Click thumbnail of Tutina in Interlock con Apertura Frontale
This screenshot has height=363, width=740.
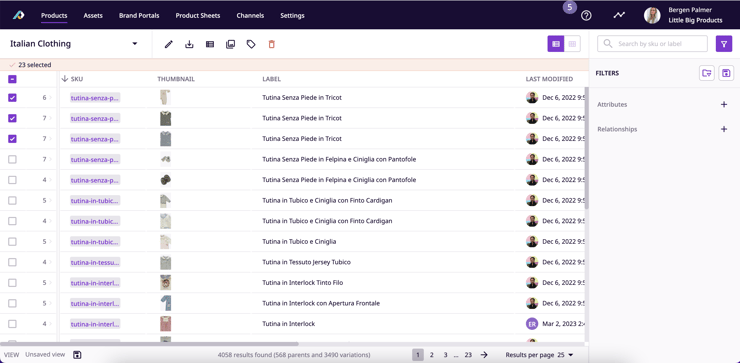pos(165,303)
